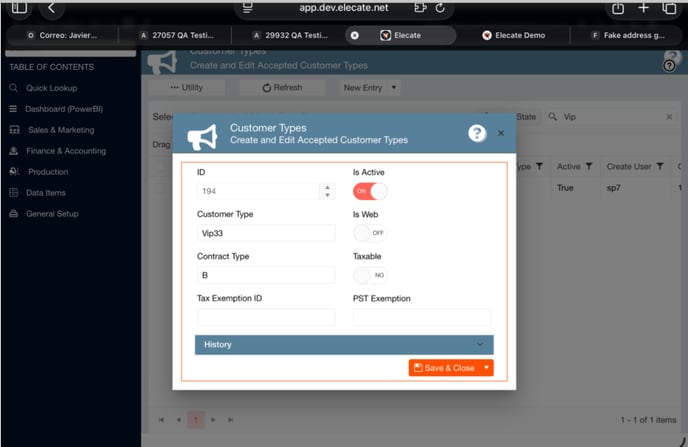Open the New Entry dropdown arrow

tap(395, 88)
